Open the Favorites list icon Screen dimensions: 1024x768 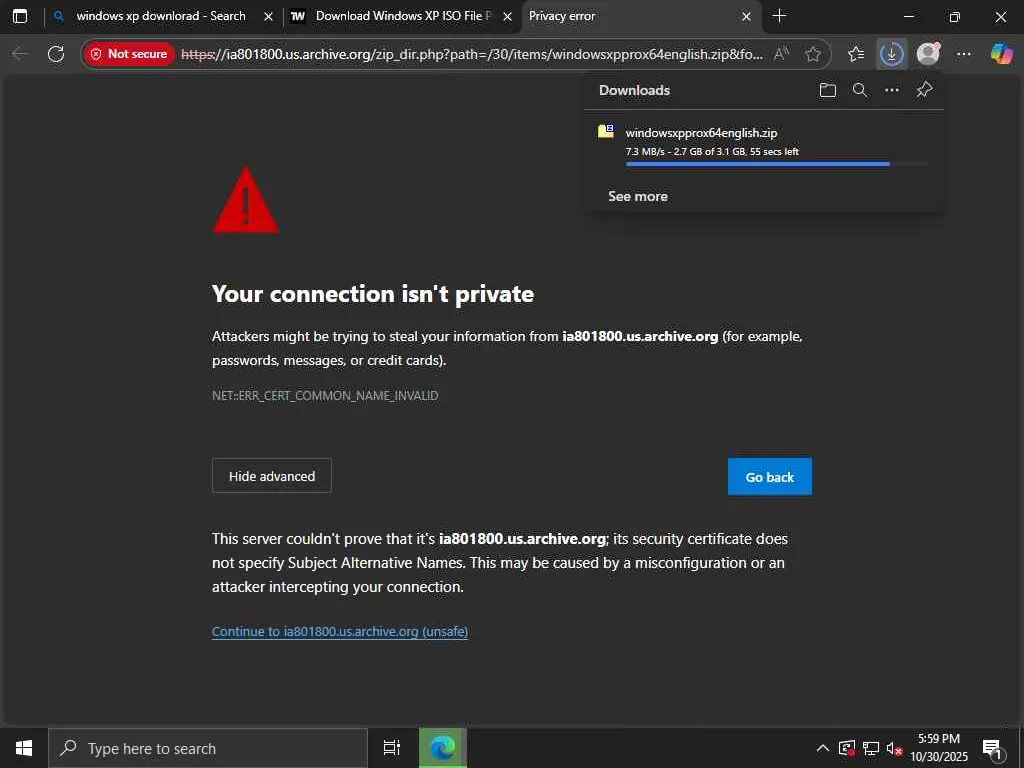pyautogui.click(x=856, y=54)
